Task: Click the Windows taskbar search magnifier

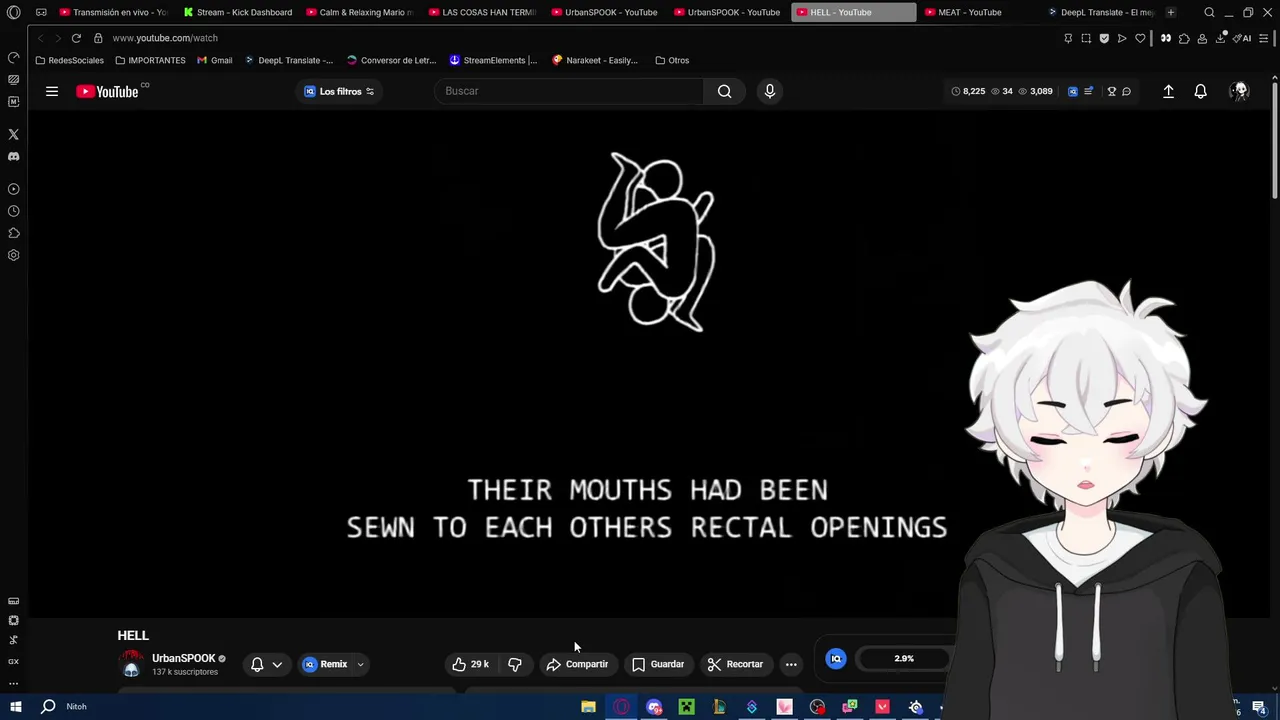Action: (47, 706)
